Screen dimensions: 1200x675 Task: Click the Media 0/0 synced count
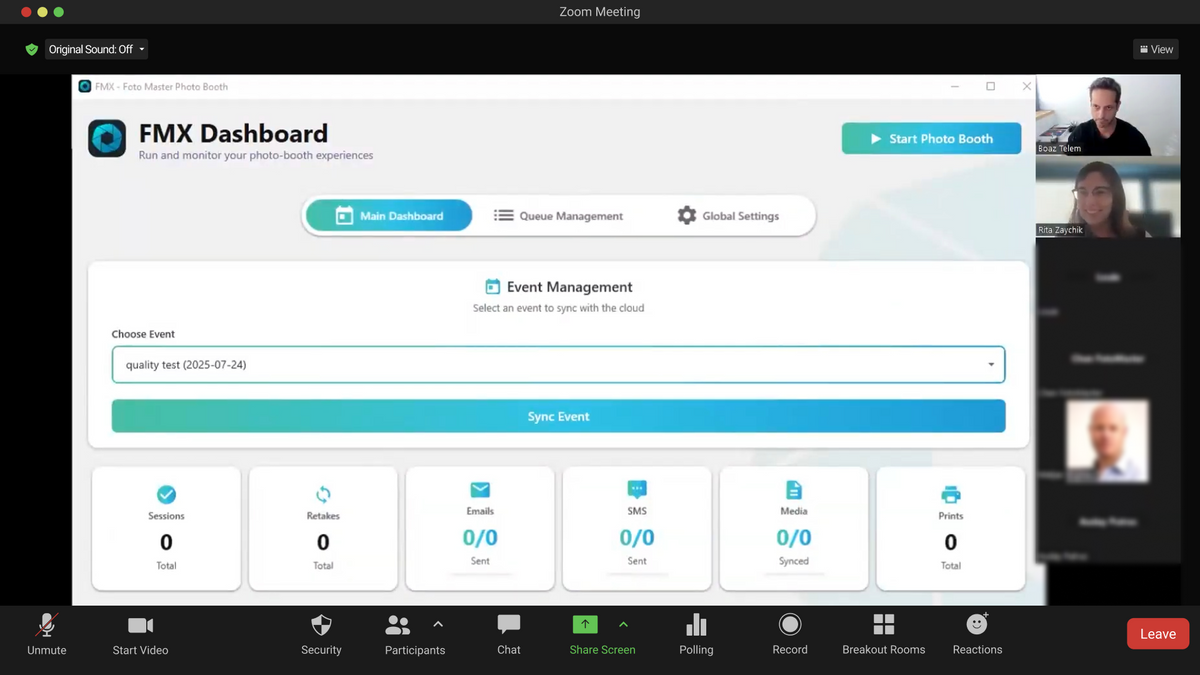[794, 538]
